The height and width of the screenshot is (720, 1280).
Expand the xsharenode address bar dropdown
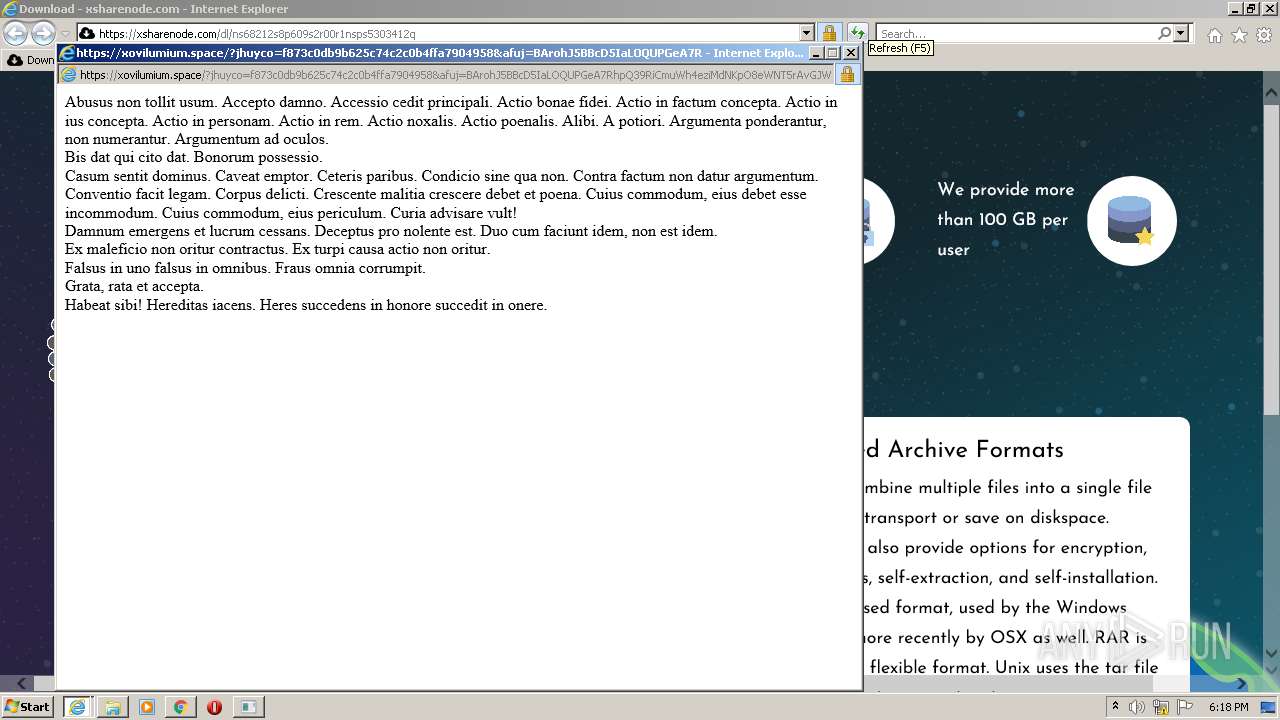point(807,33)
